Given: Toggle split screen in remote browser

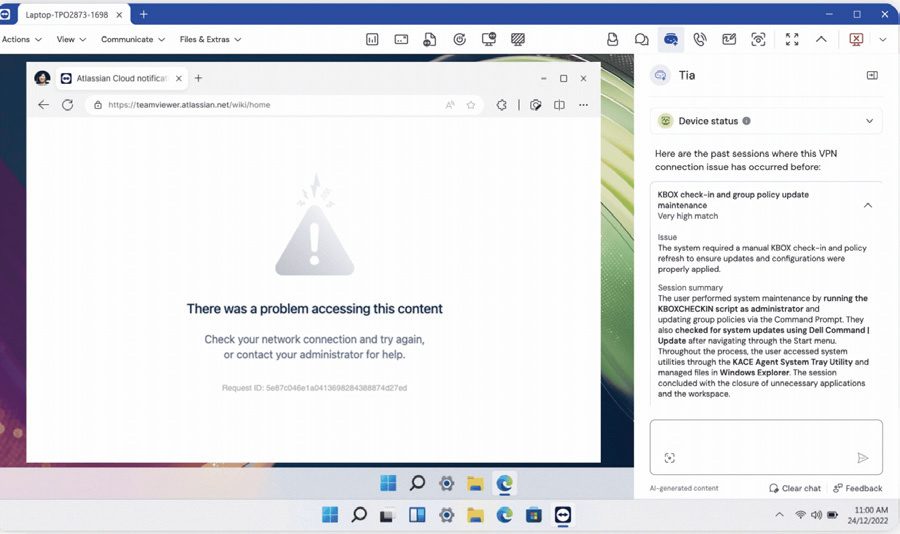Looking at the screenshot, I should [x=559, y=105].
